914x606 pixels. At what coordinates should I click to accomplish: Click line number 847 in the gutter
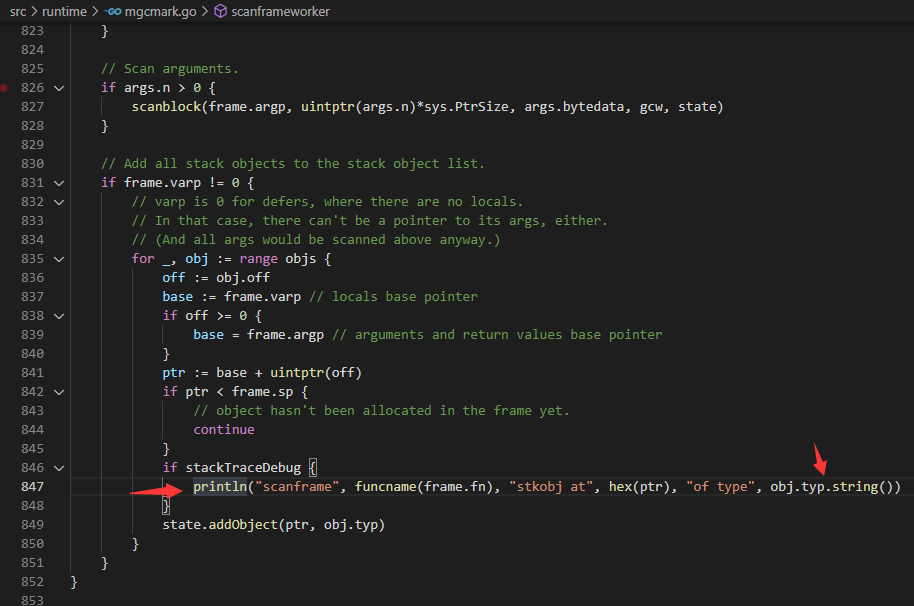point(33,487)
